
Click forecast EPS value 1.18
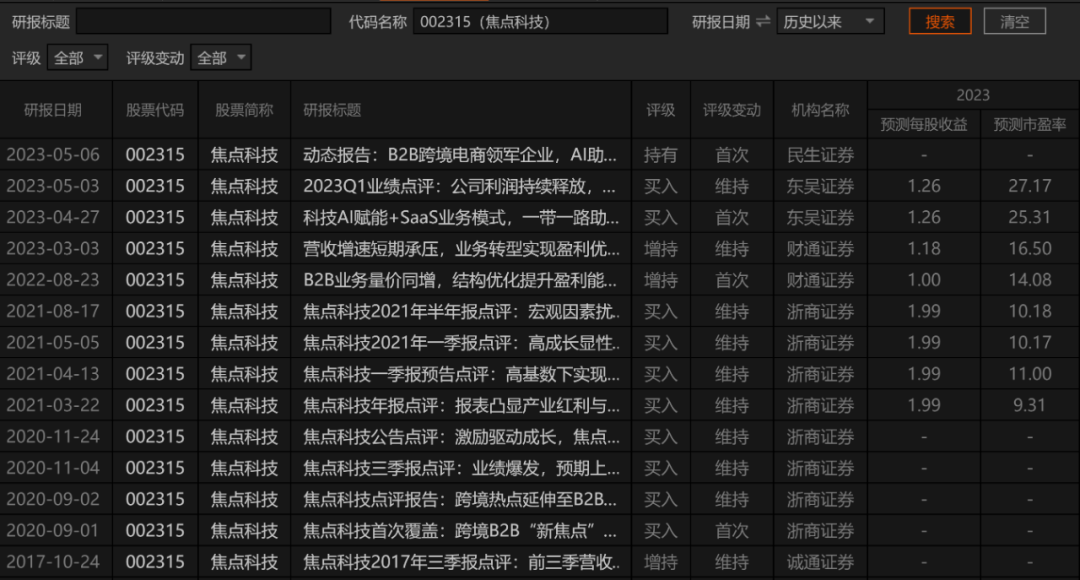924,249
